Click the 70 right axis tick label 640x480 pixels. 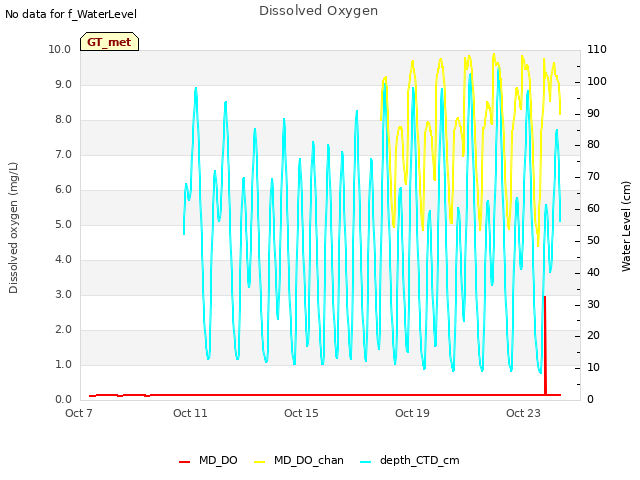(x=593, y=177)
